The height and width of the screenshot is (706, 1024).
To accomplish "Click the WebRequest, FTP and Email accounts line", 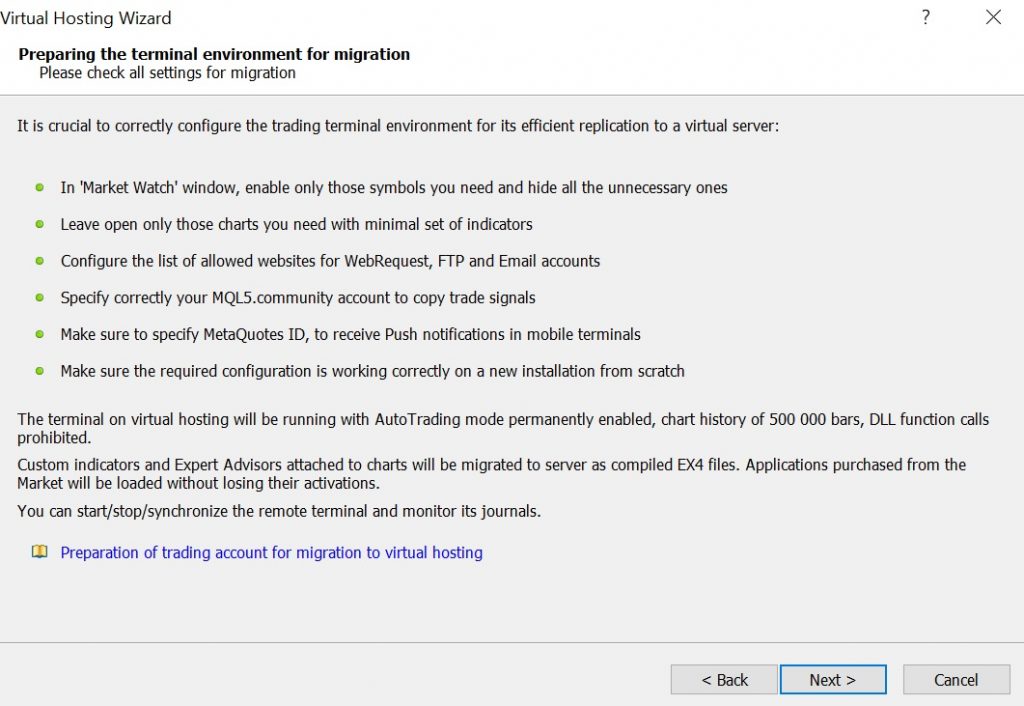I will (x=330, y=261).
